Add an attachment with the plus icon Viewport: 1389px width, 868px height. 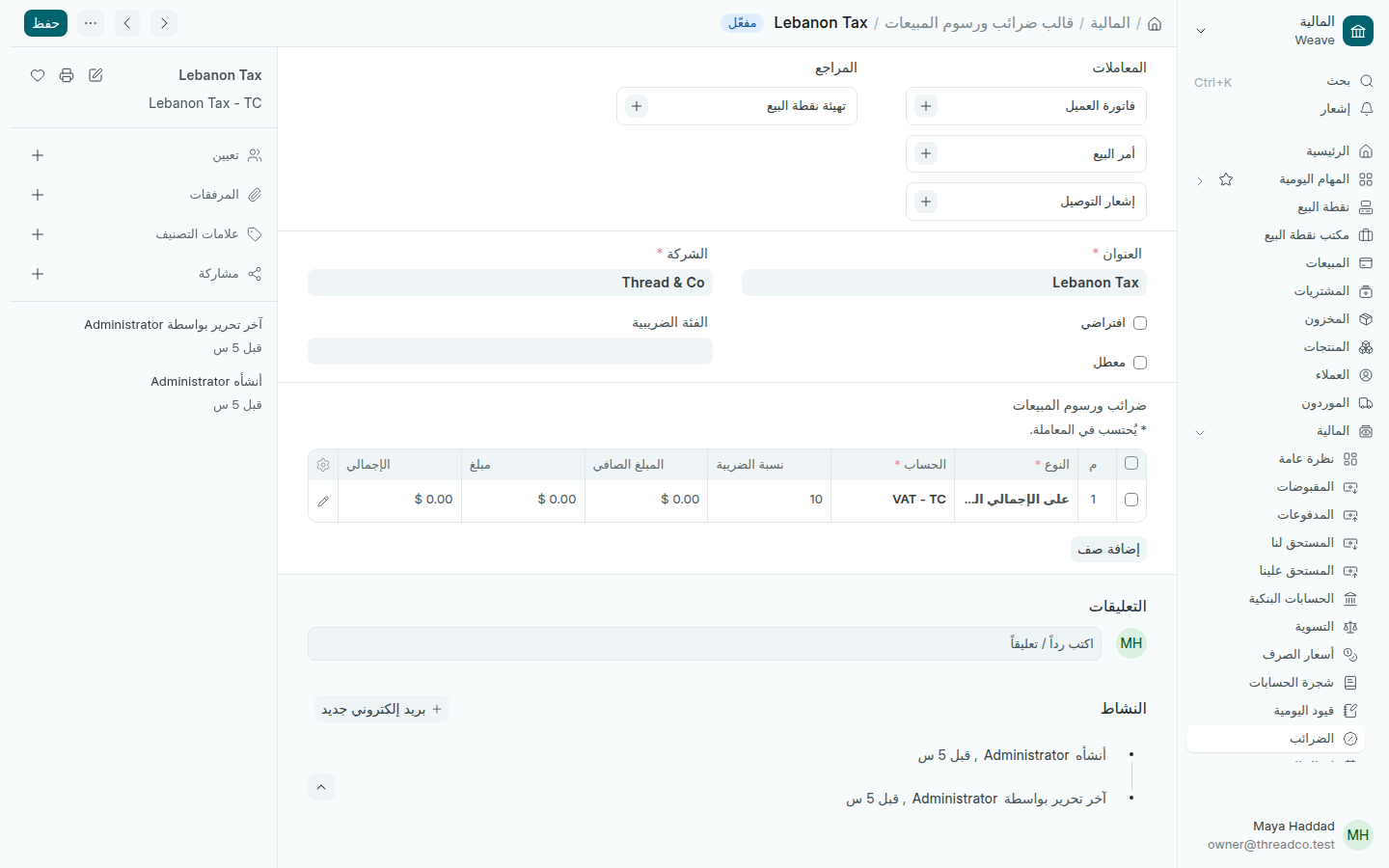38,195
